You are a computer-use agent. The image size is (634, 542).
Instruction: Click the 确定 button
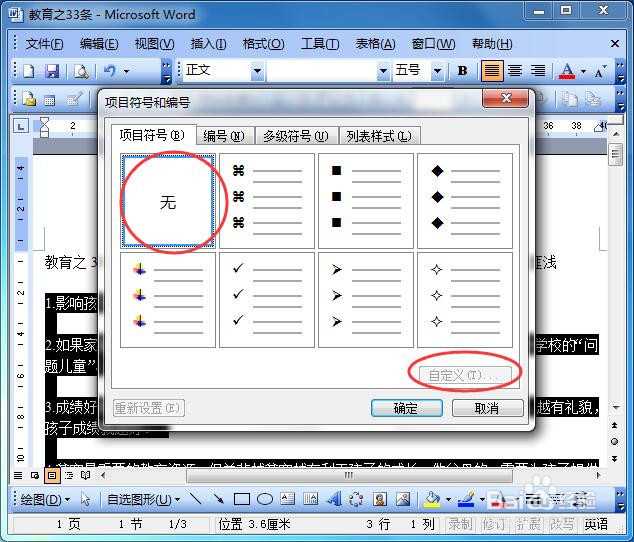click(406, 408)
